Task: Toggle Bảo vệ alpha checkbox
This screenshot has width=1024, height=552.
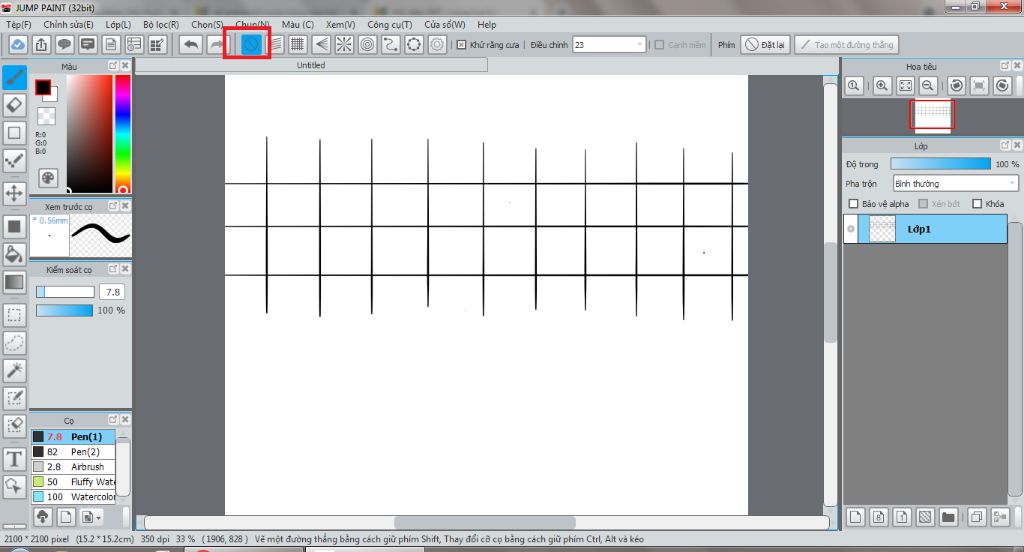Action: pyautogui.click(x=853, y=204)
